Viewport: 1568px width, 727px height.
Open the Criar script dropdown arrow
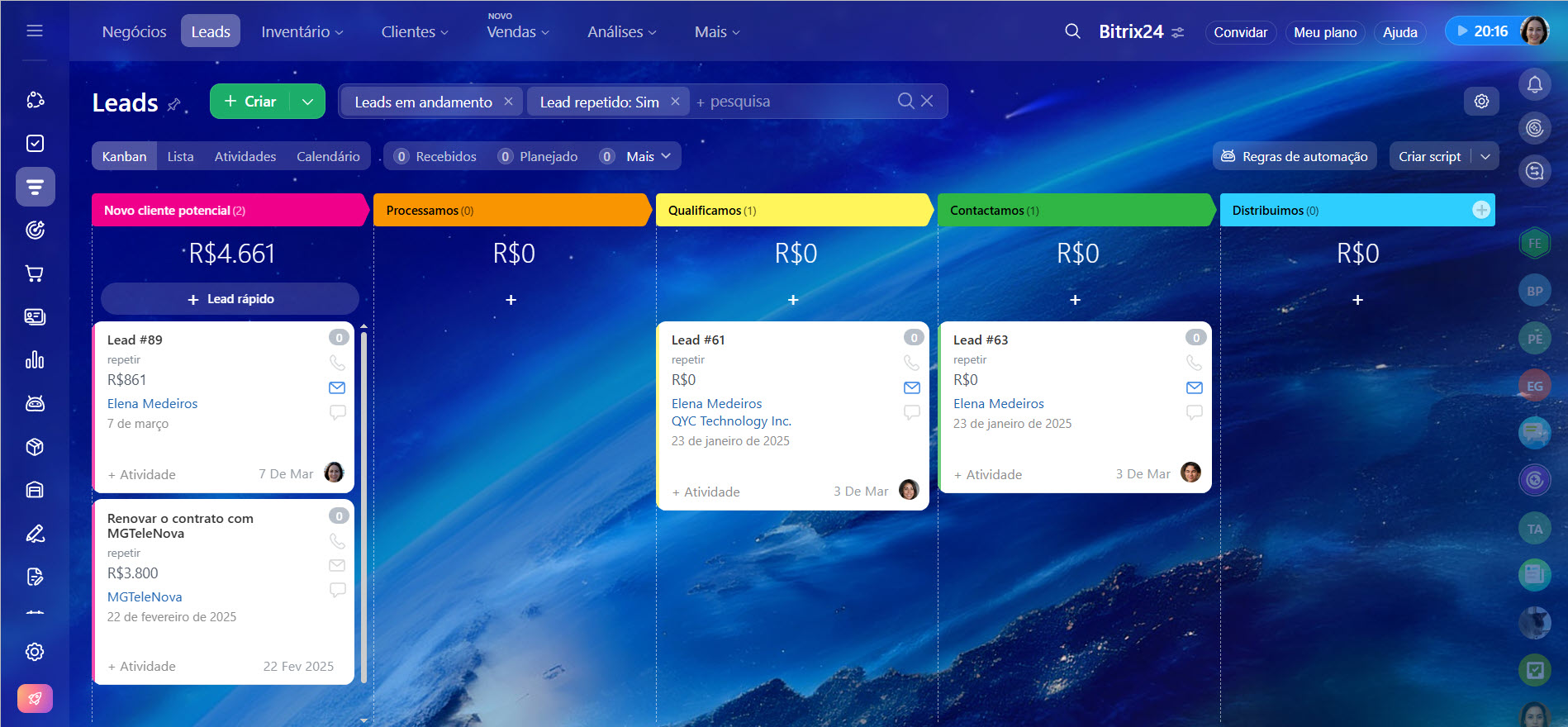(x=1485, y=156)
